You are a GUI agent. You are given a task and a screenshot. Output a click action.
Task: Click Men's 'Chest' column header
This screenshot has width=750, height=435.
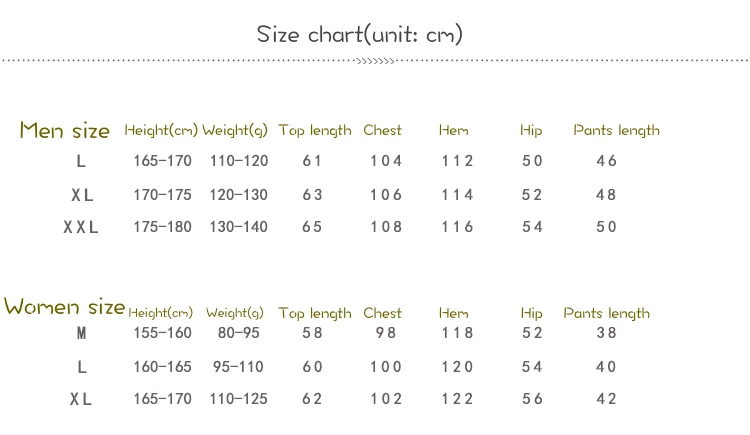point(382,130)
